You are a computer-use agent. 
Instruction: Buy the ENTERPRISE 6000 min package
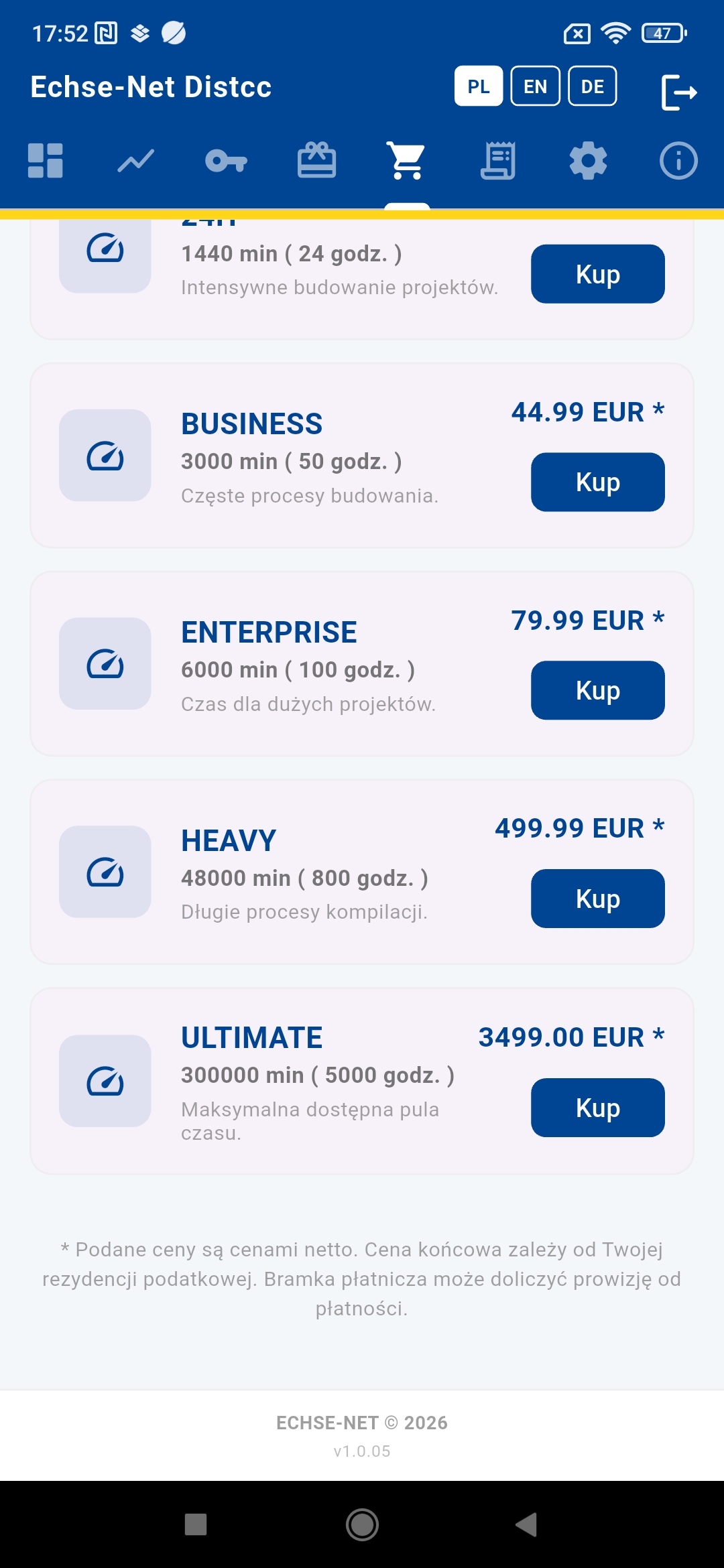[598, 690]
